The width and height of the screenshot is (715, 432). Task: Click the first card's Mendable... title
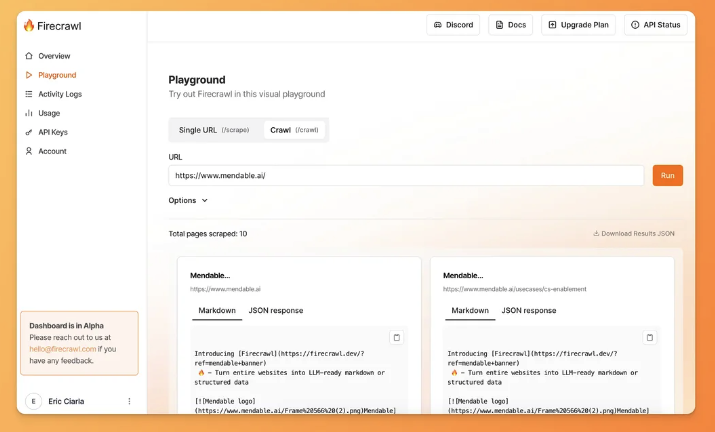210,276
